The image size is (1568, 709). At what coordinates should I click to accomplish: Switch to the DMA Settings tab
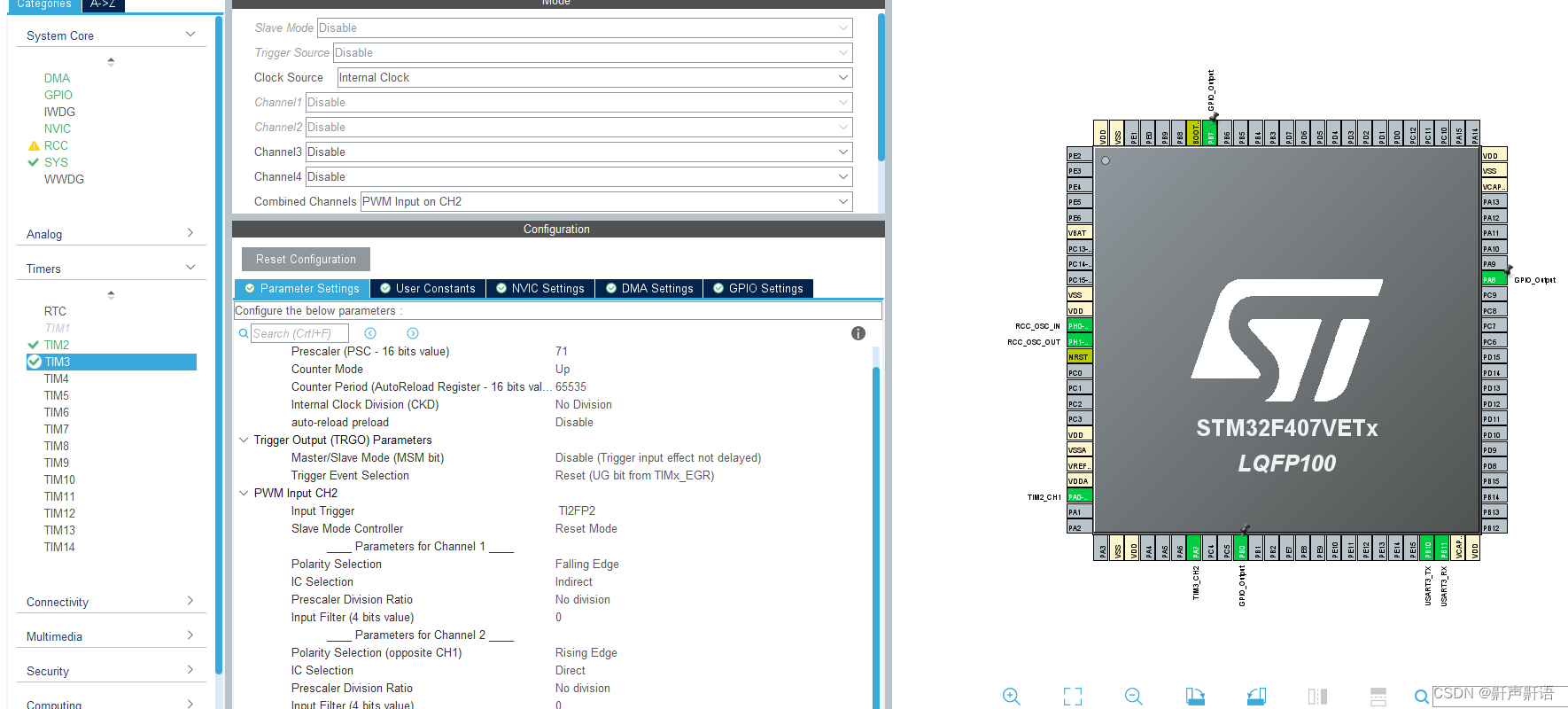click(649, 288)
